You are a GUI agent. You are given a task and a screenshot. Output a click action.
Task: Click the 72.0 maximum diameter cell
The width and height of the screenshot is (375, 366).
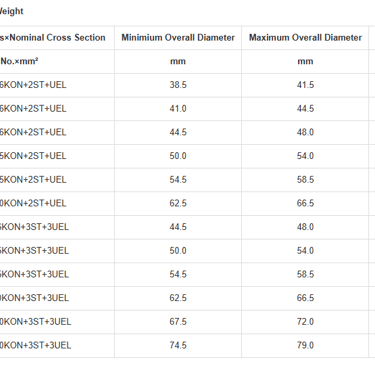[305, 322]
